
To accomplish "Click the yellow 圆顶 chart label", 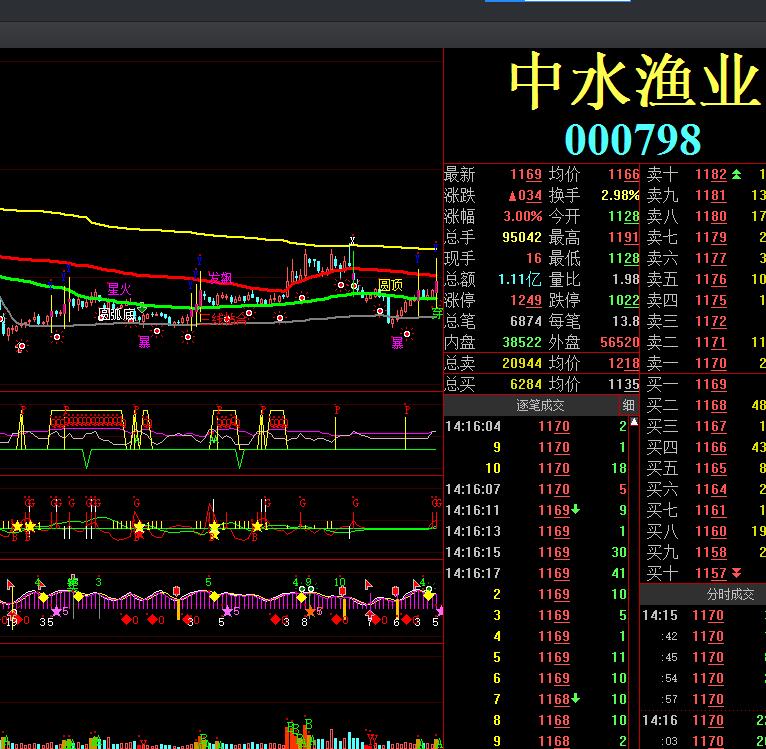I will (390, 285).
